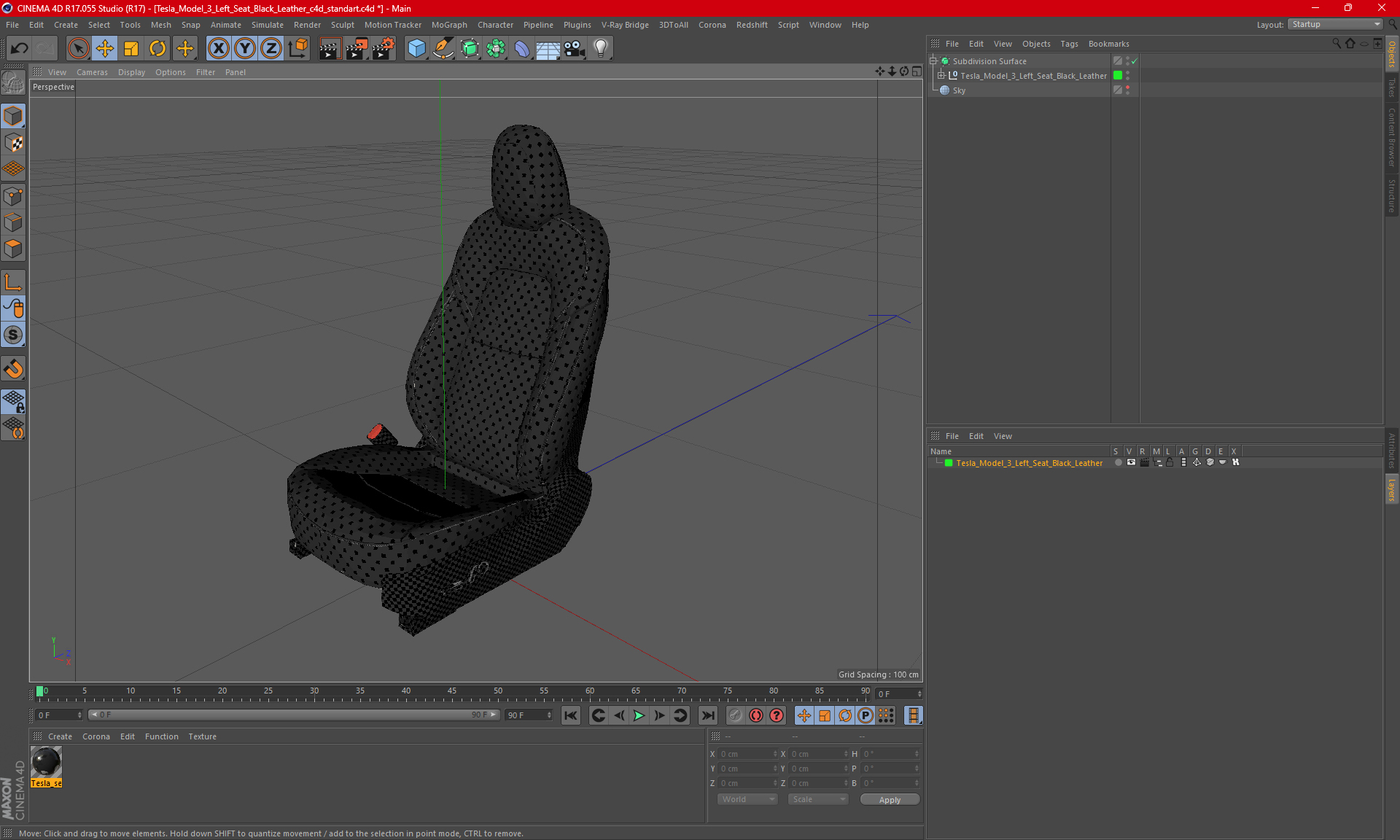
Task: Toggle X axis lock
Action: tap(218, 49)
